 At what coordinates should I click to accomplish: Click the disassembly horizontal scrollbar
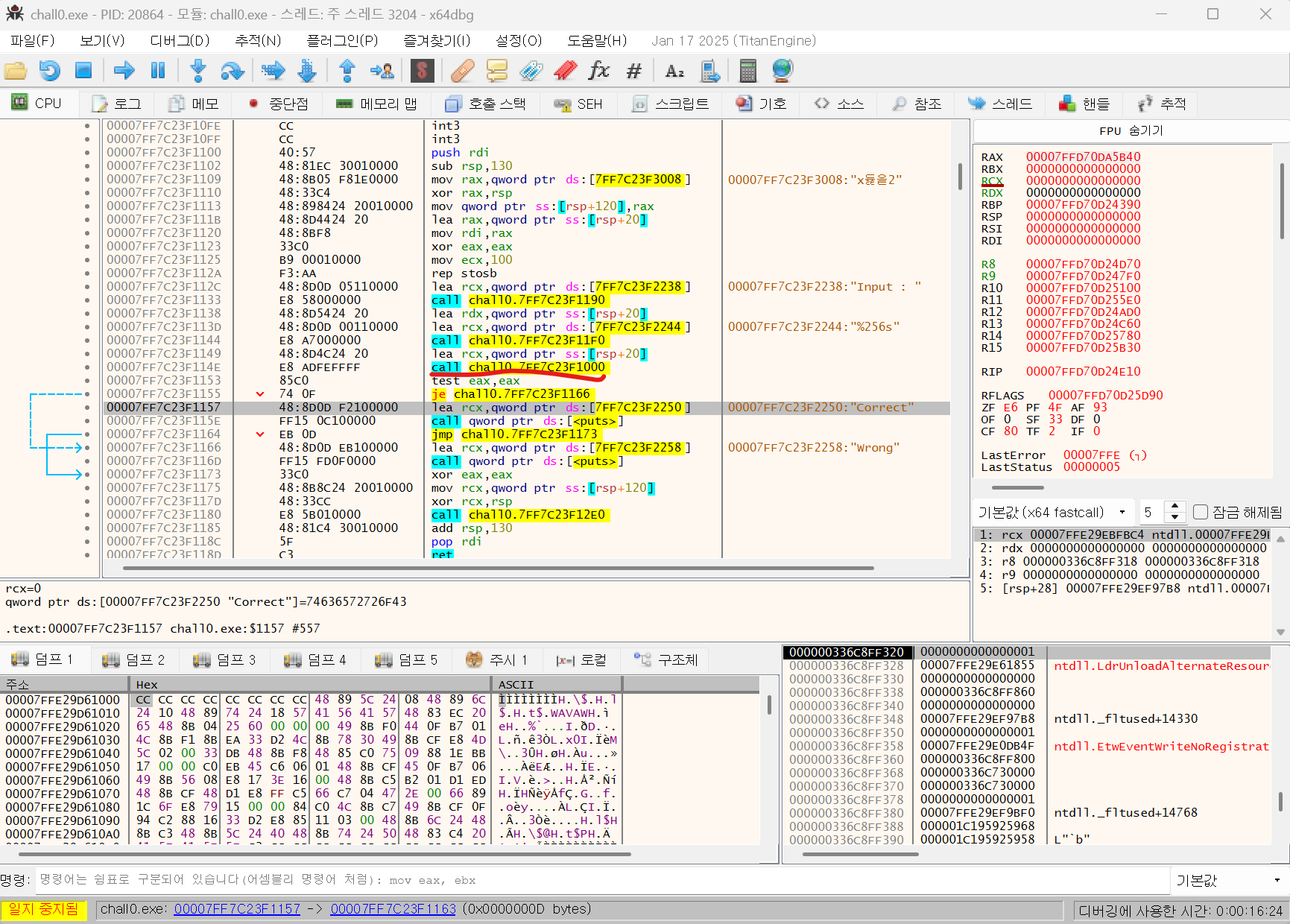tap(498, 568)
